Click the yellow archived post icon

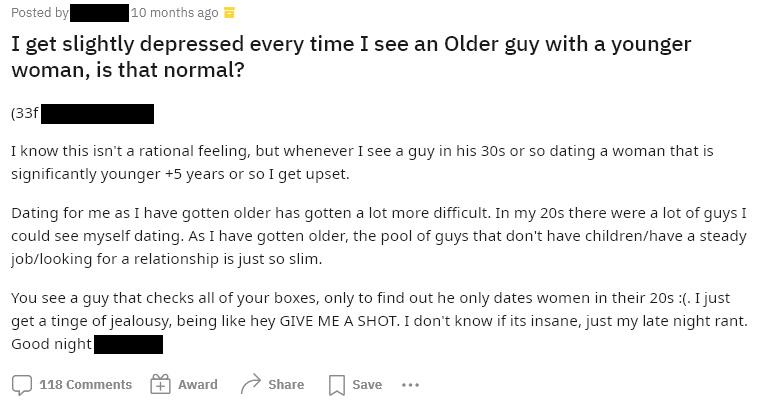point(229,13)
